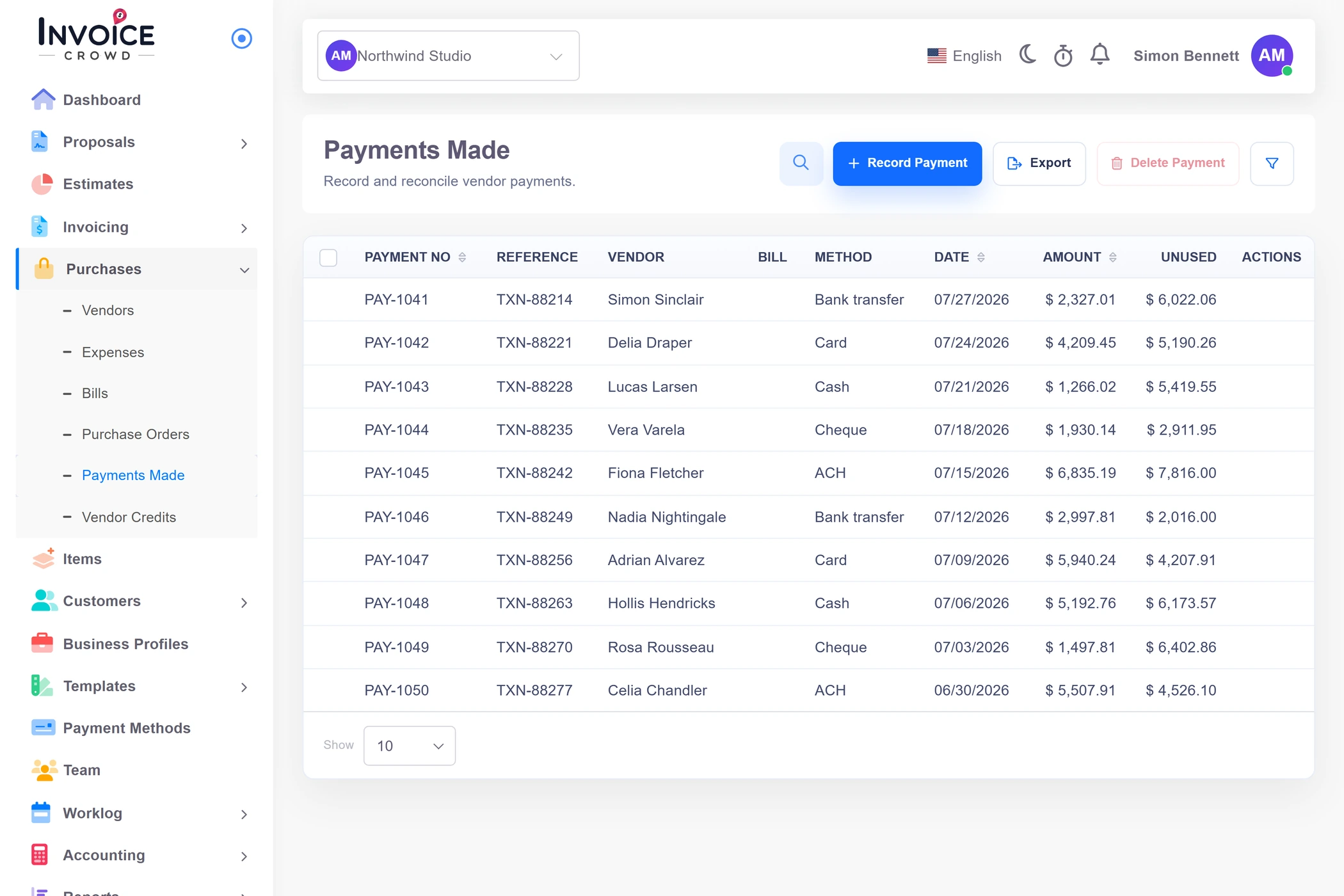This screenshot has width=1344, height=896.
Task: Click the Reference column header
Action: click(x=537, y=257)
